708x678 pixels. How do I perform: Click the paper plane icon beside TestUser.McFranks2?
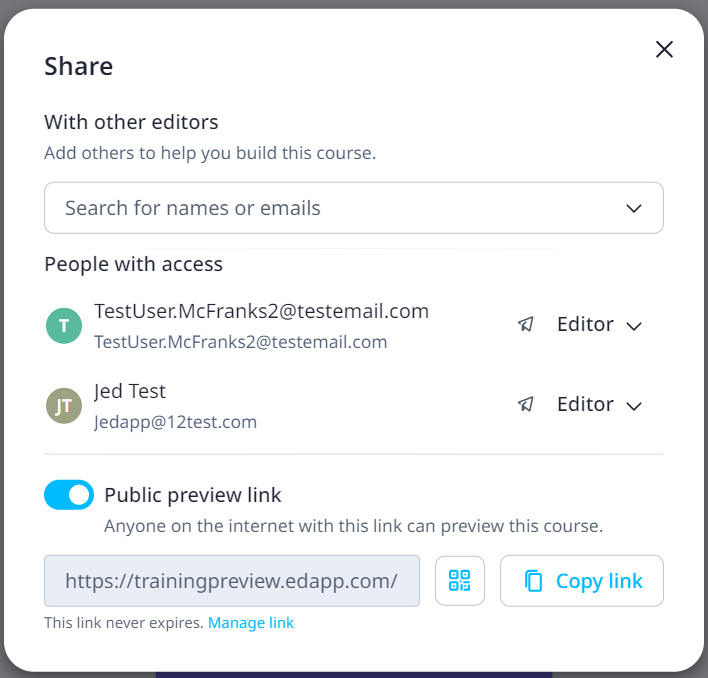coord(526,325)
